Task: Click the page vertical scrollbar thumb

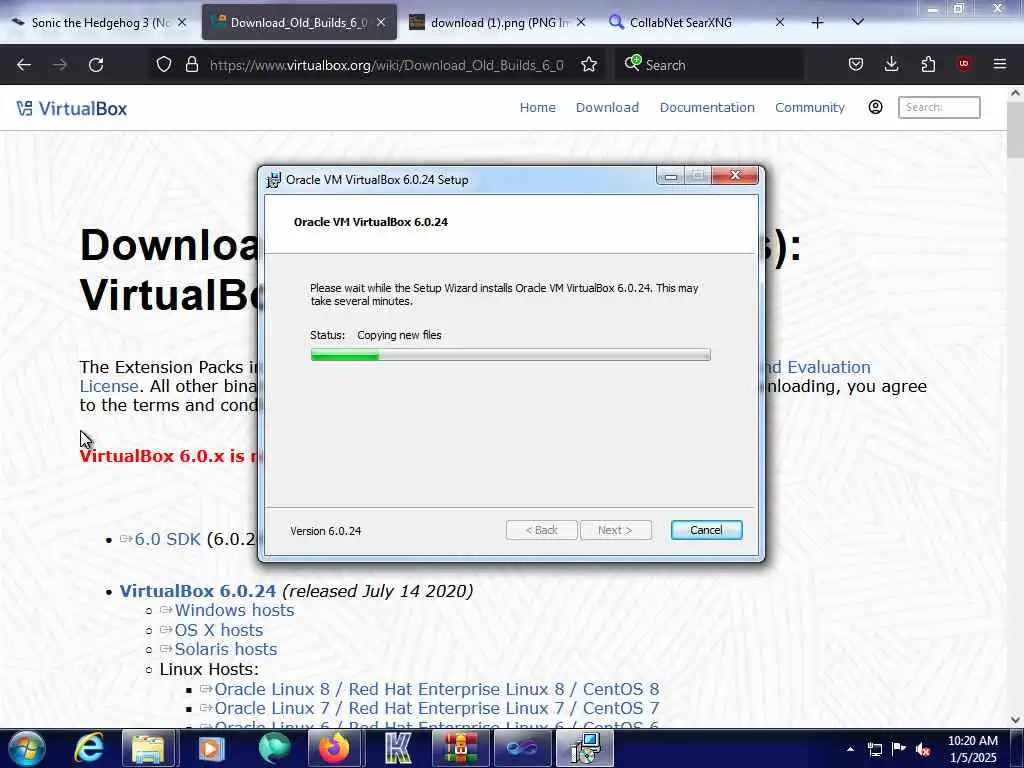Action: [1016, 129]
